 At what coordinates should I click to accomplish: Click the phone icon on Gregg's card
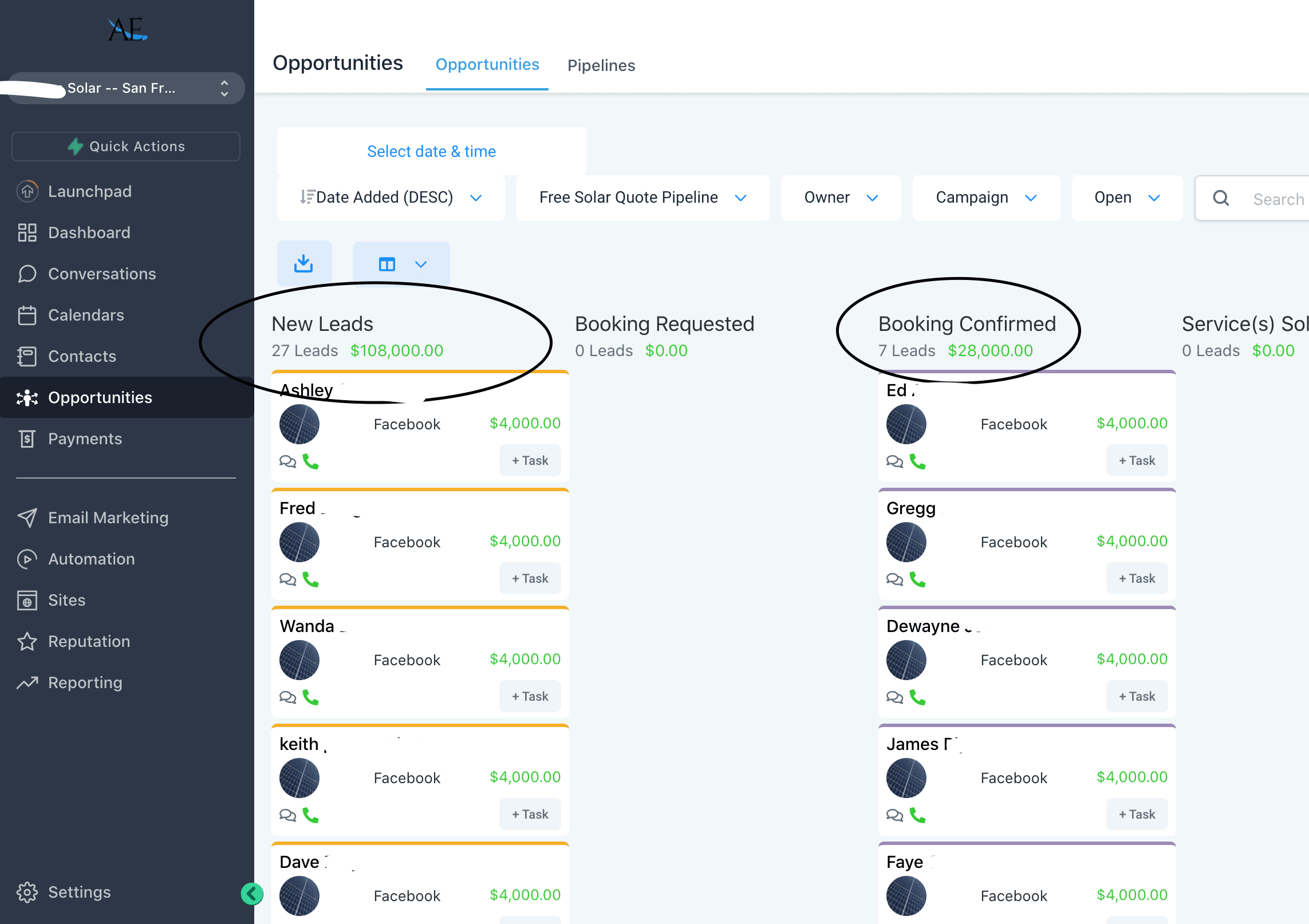(x=917, y=579)
